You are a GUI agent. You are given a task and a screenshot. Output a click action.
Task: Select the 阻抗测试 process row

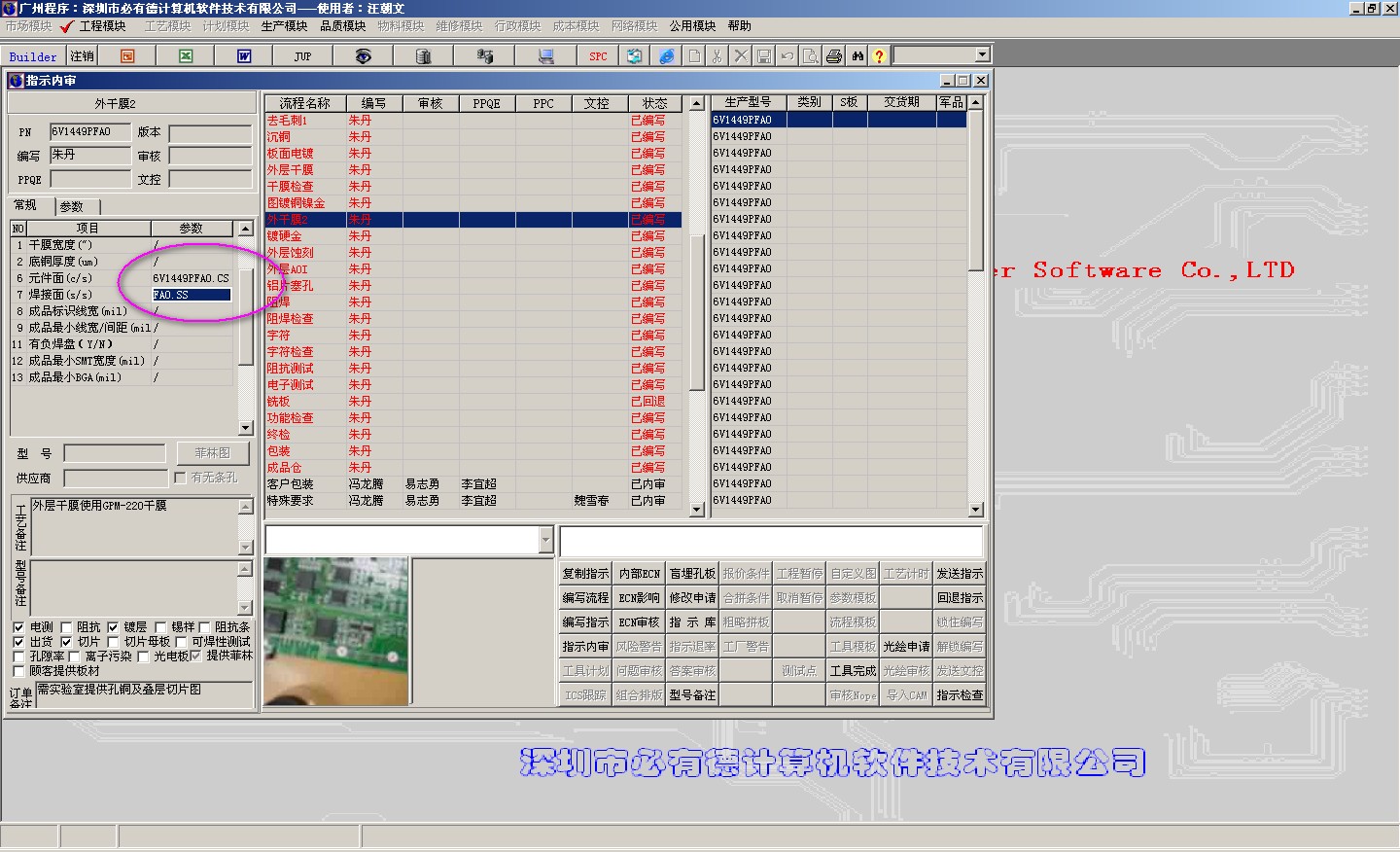[473, 369]
